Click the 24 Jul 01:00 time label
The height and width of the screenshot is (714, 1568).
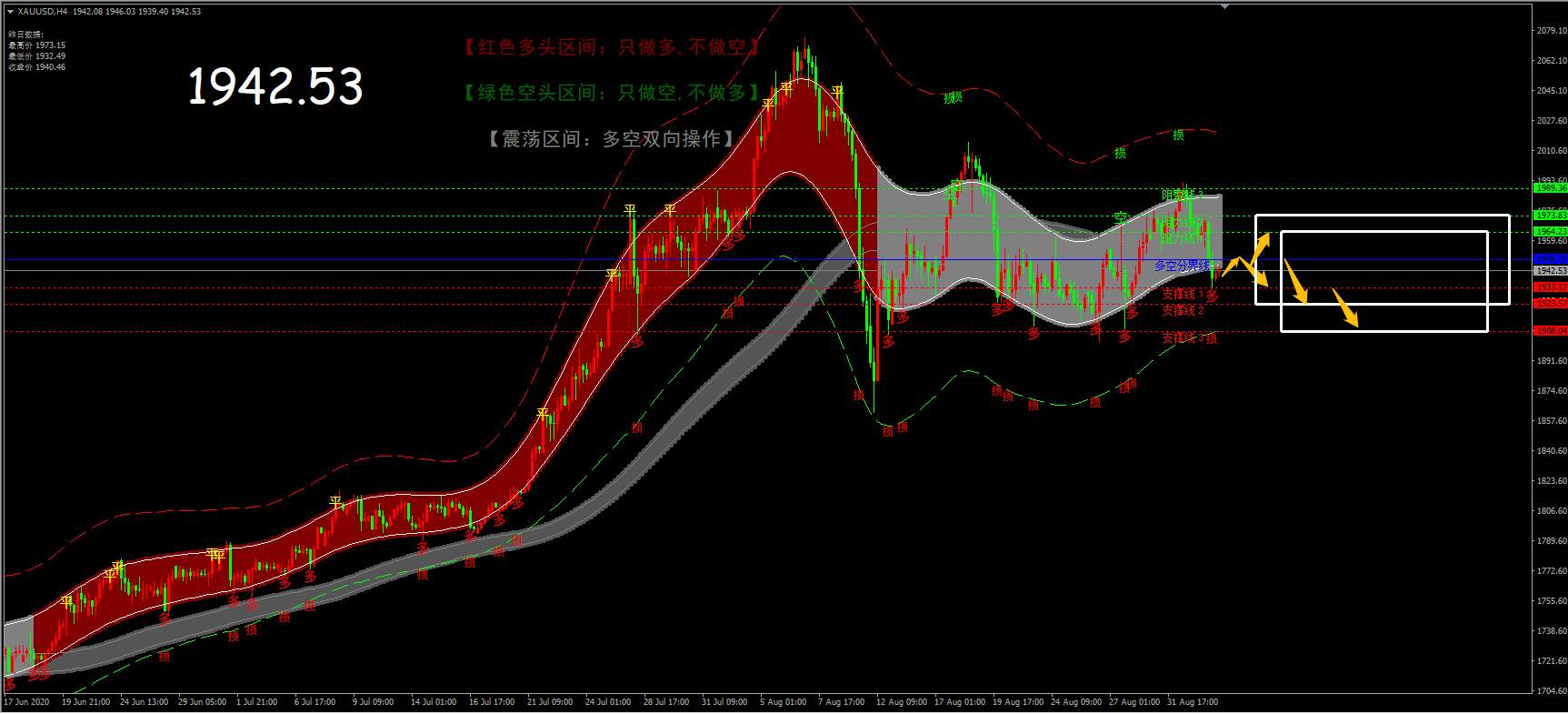[x=608, y=702]
